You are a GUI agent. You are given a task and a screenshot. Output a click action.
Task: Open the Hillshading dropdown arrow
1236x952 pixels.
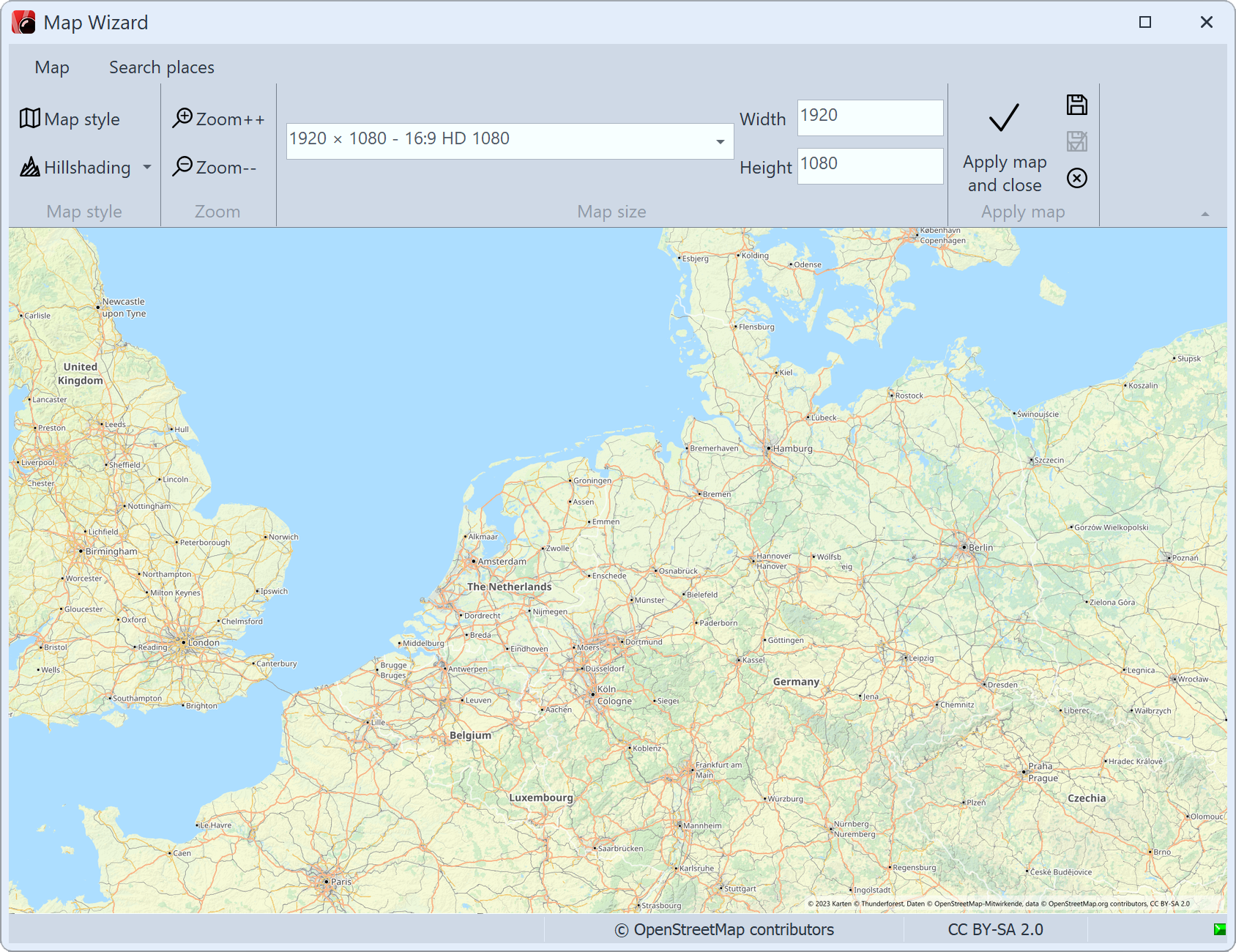(146, 167)
